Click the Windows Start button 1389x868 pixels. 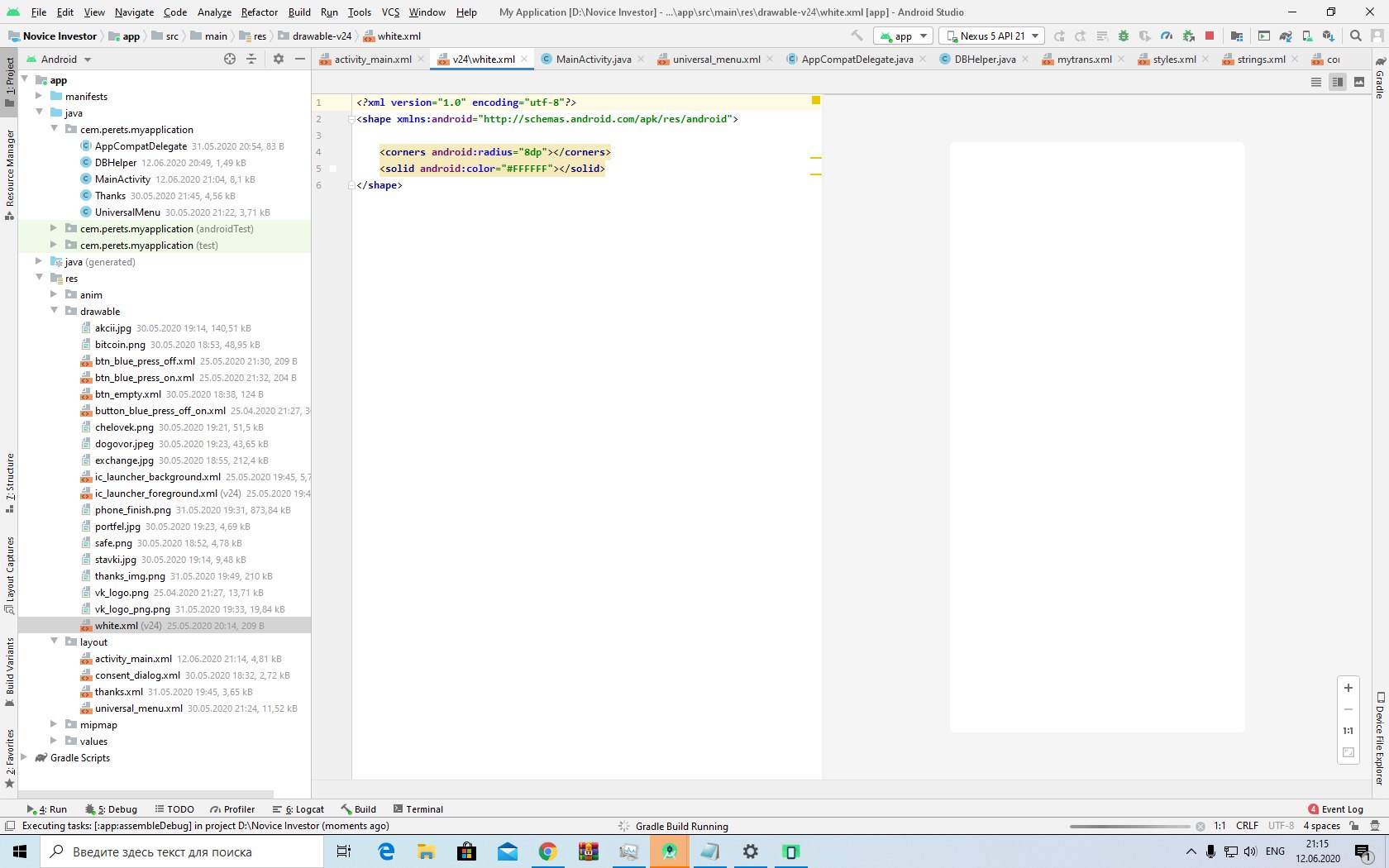point(20,851)
